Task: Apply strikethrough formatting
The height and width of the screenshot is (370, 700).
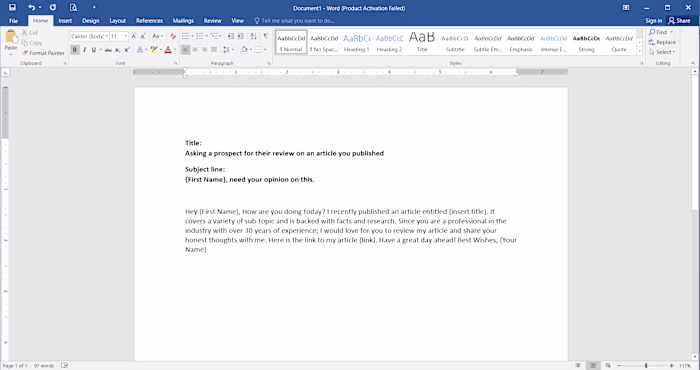Action: click(x=108, y=50)
